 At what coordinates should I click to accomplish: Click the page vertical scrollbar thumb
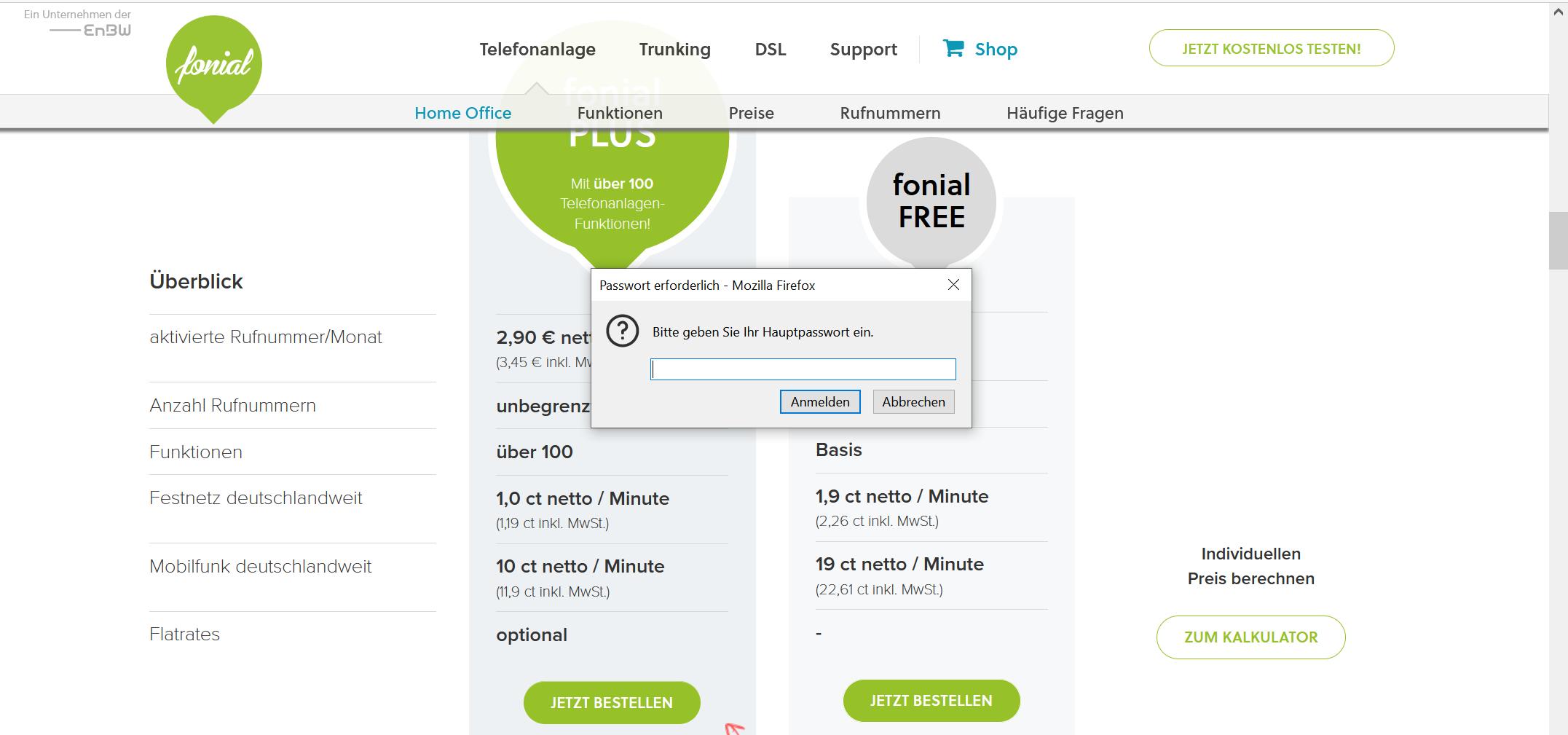click(1558, 240)
